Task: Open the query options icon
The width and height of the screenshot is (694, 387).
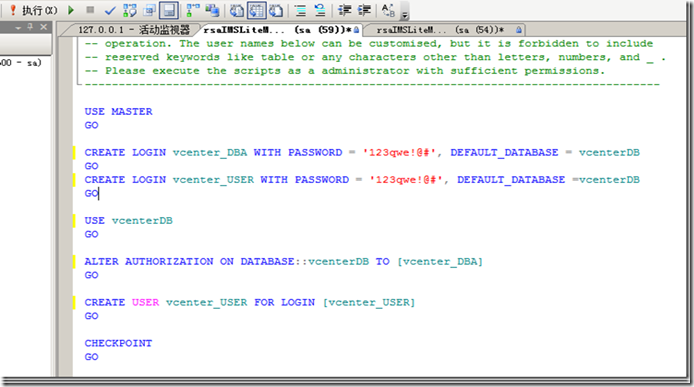Action: pyautogui.click(x=150, y=10)
